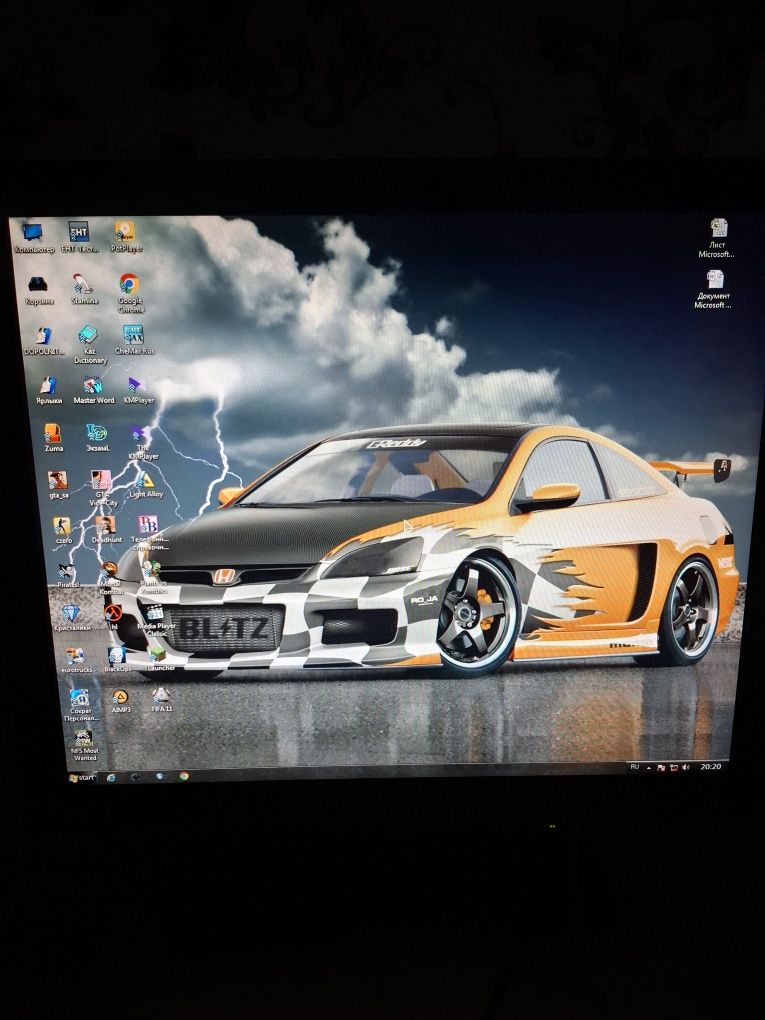
Task: Launch NFS Most Wanted
Action: (84, 746)
